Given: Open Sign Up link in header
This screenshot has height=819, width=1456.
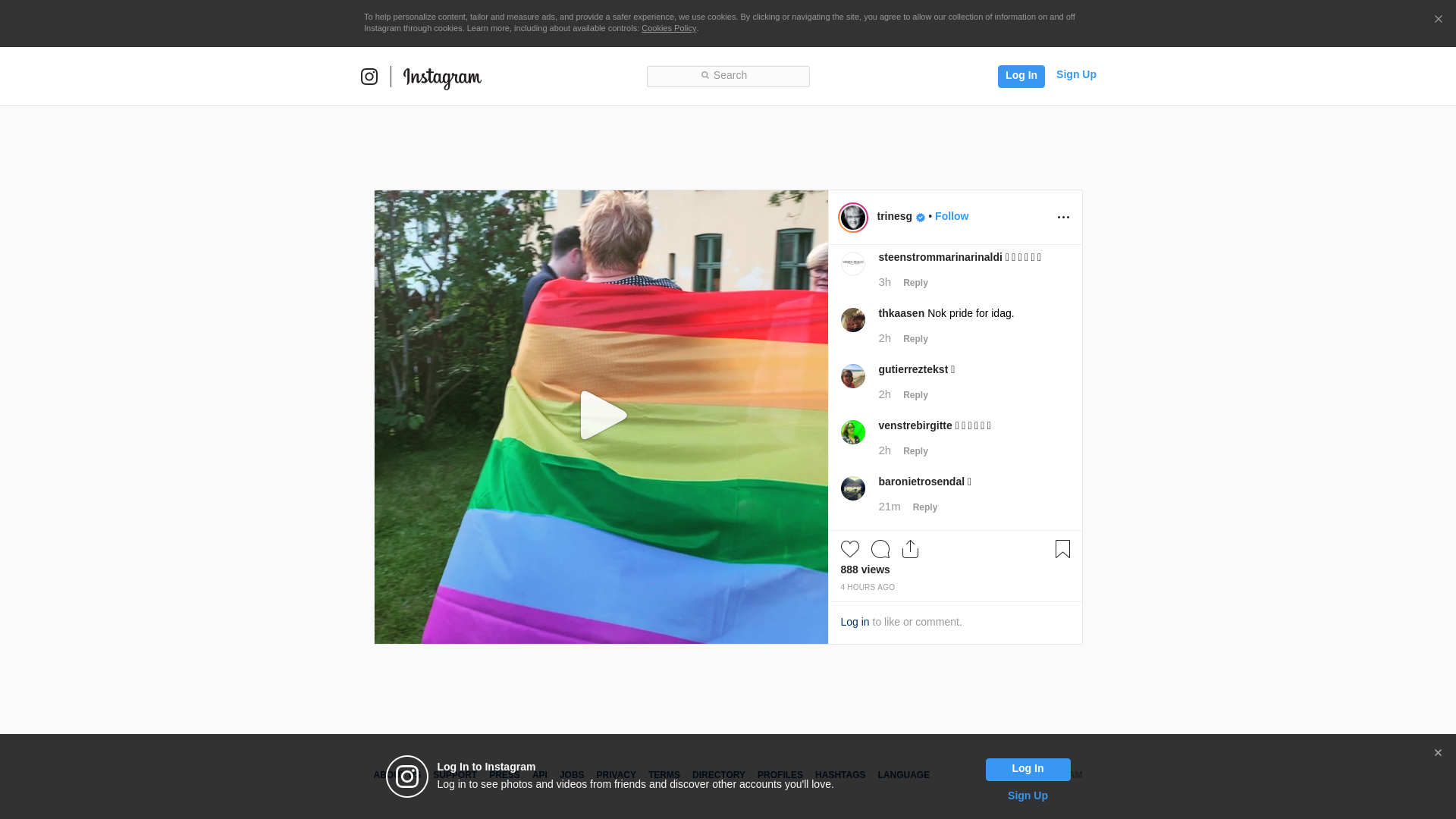Looking at the screenshot, I should pos(1076,74).
